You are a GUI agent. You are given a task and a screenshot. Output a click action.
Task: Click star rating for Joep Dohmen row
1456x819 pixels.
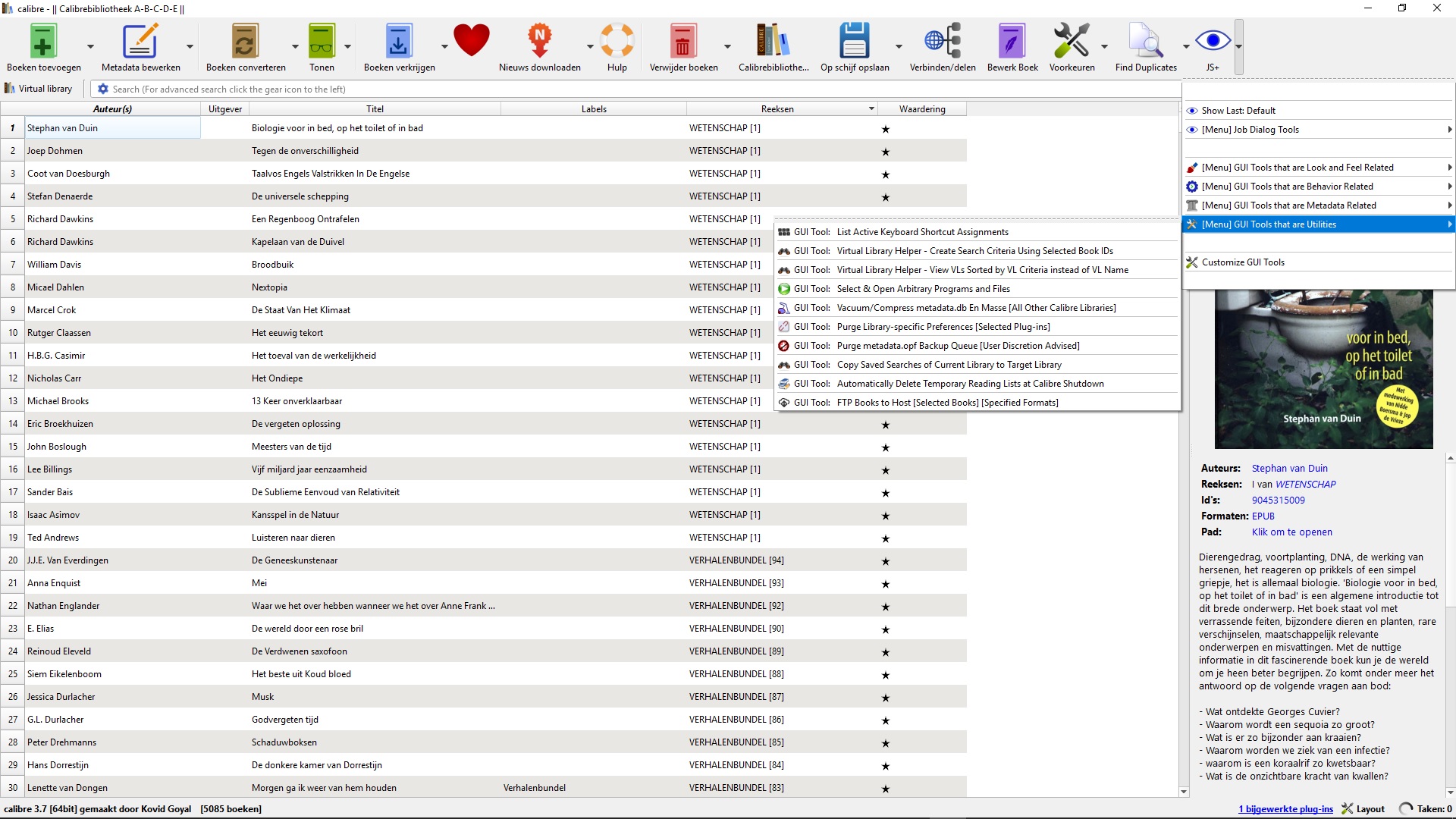click(885, 152)
